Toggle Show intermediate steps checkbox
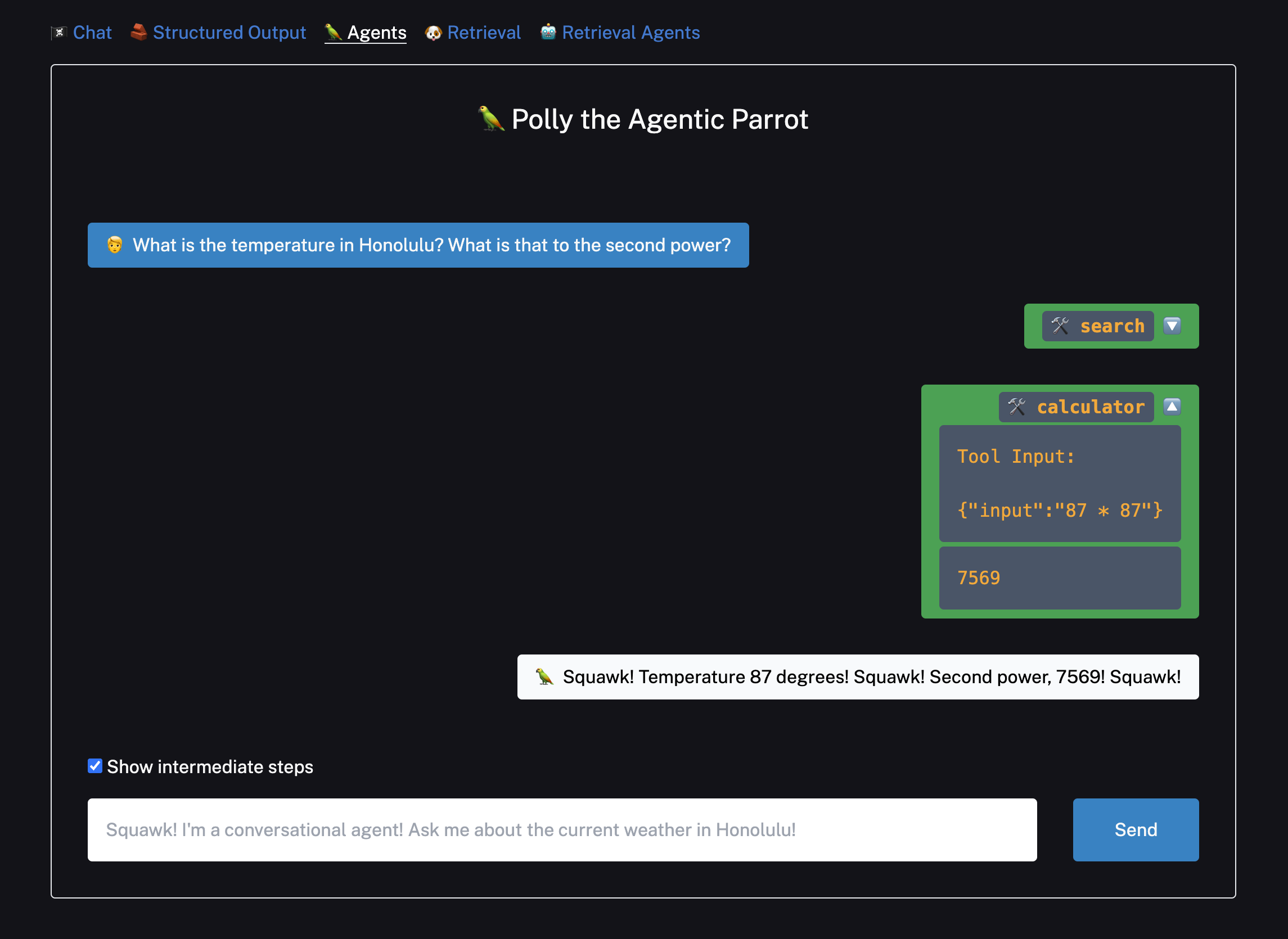This screenshot has width=1288, height=939. coord(95,767)
